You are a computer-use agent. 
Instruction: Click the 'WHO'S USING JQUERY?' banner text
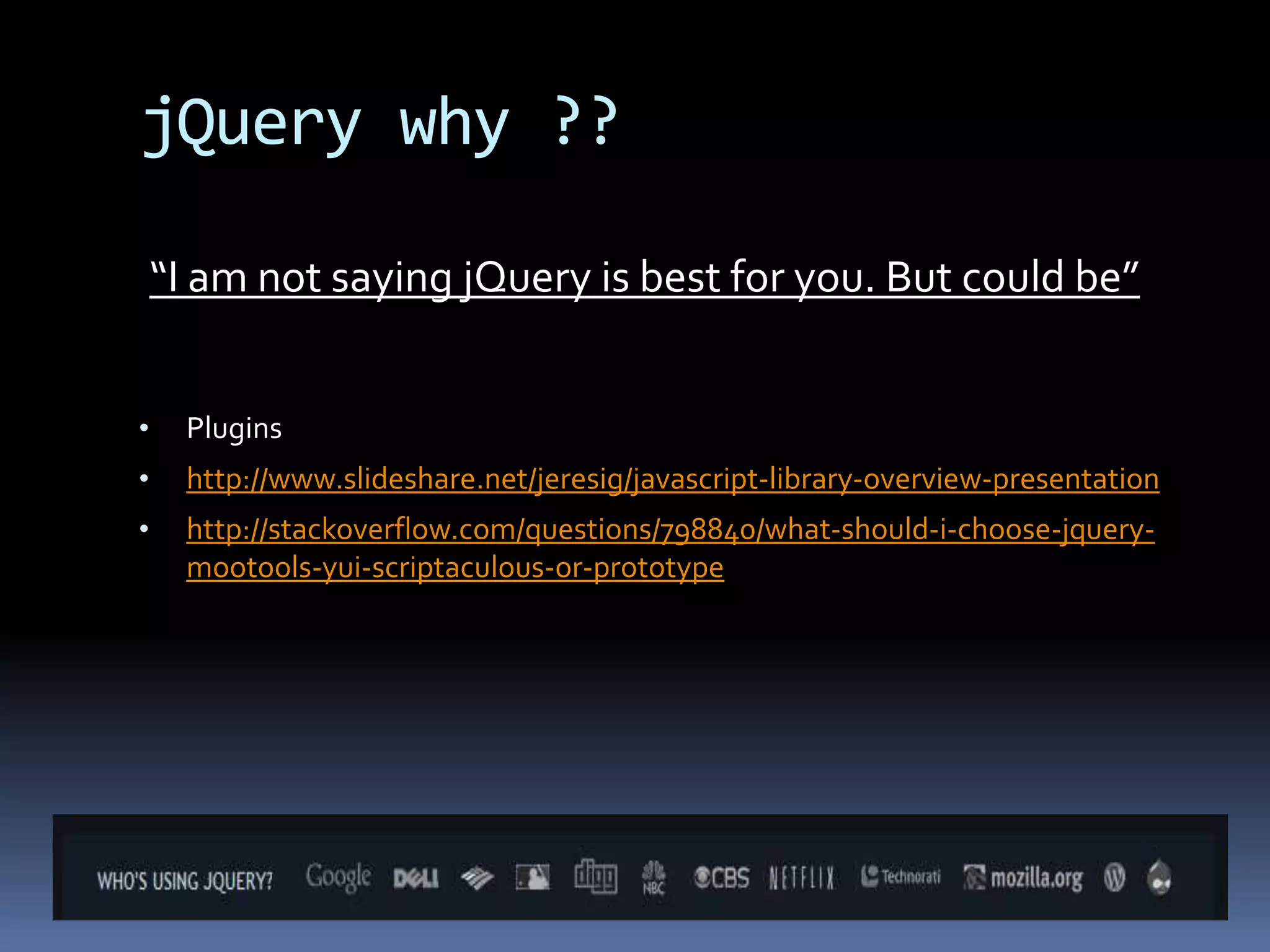(185, 881)
